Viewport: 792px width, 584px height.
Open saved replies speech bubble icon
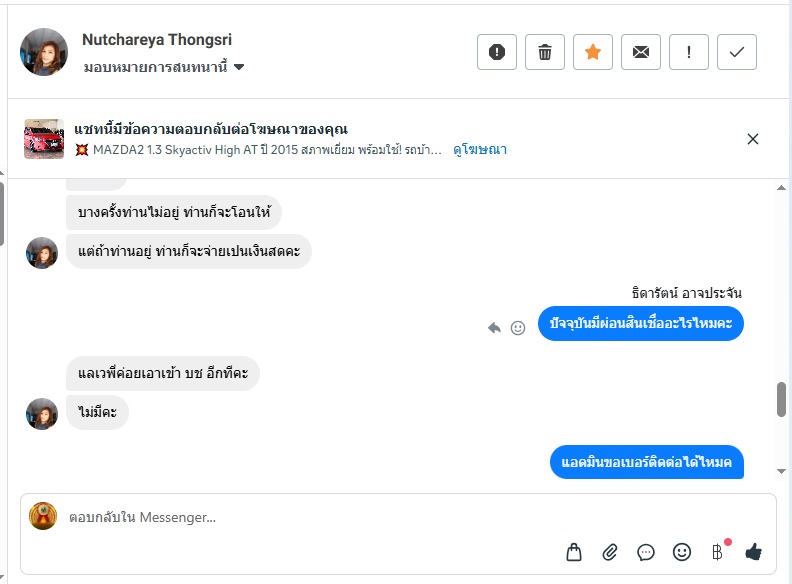646,551
